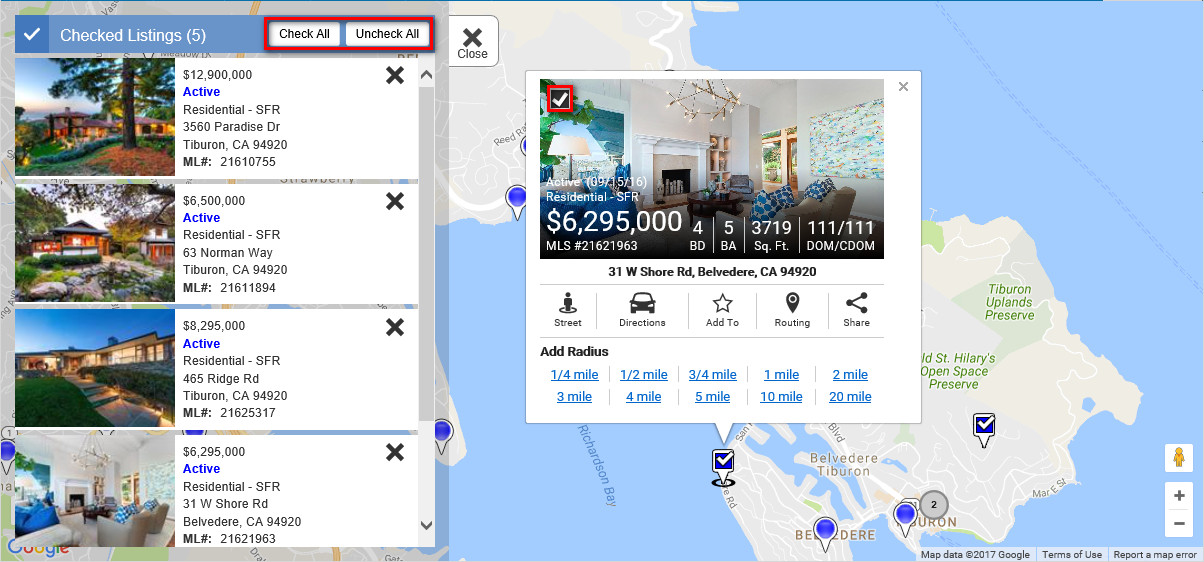Uncheck the listing checkbox on the popup photo
Screen dimensions: 1204x562
pos(559,98)
